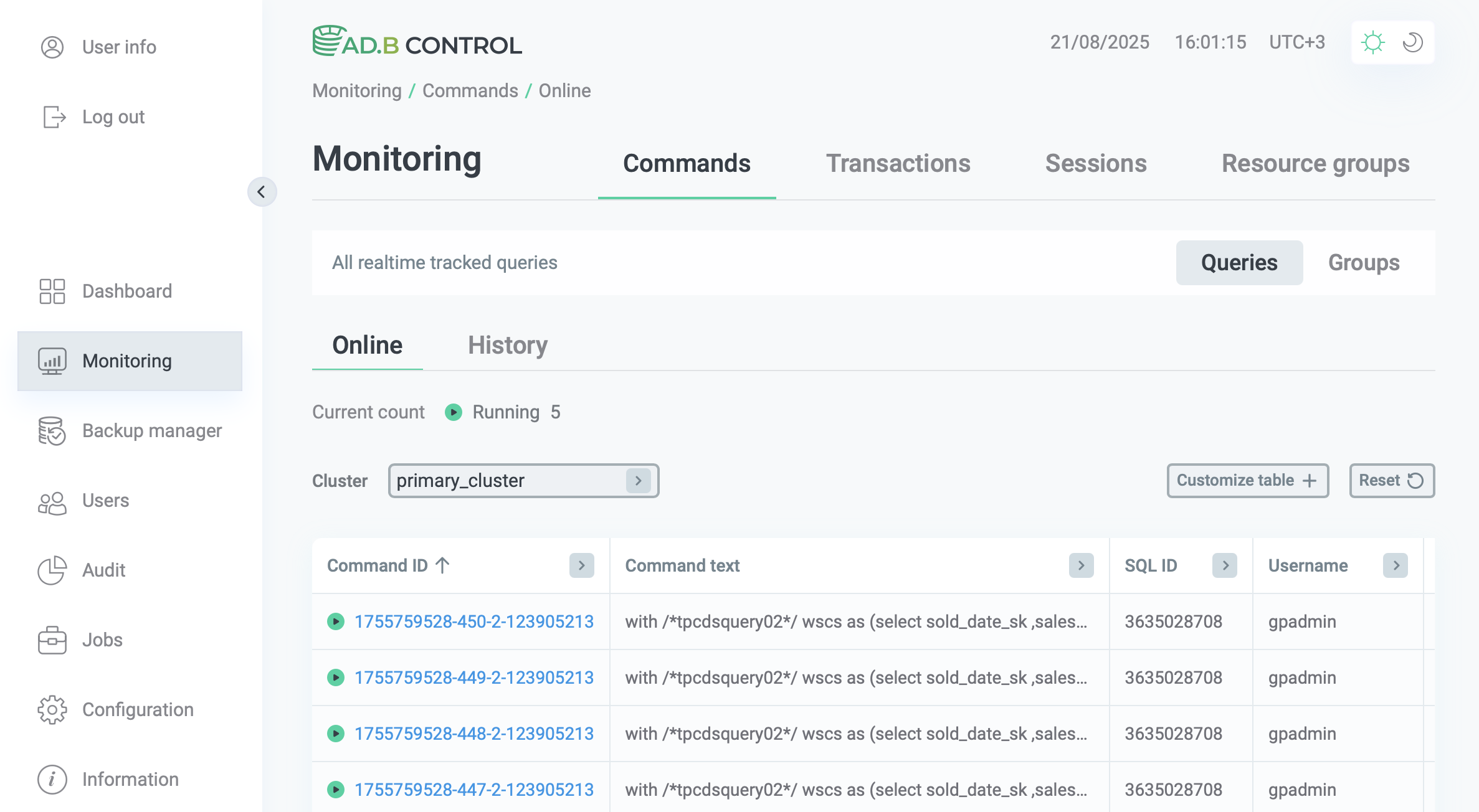
Task: Collapse the sidebar using the chevron
Action: pos(262,192)
